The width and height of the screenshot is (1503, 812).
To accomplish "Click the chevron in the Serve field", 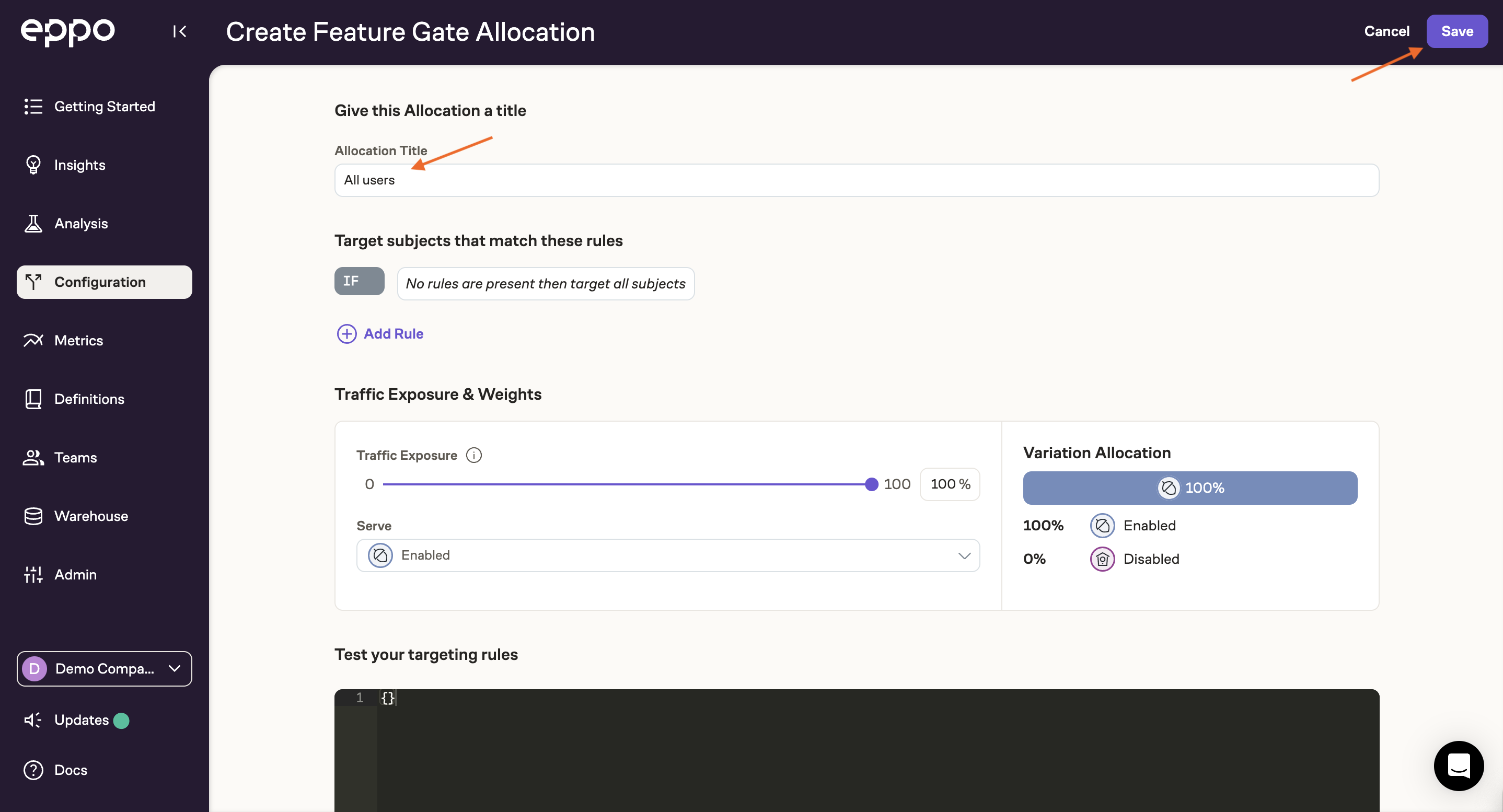I will [964, 555].
